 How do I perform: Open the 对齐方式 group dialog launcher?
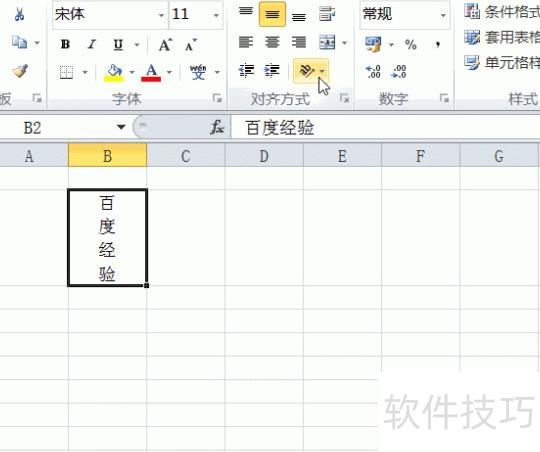[344, 99]
